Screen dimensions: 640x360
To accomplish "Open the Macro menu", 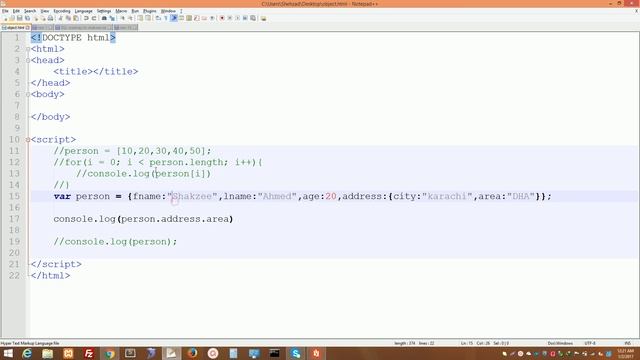I will coord(121,11).
